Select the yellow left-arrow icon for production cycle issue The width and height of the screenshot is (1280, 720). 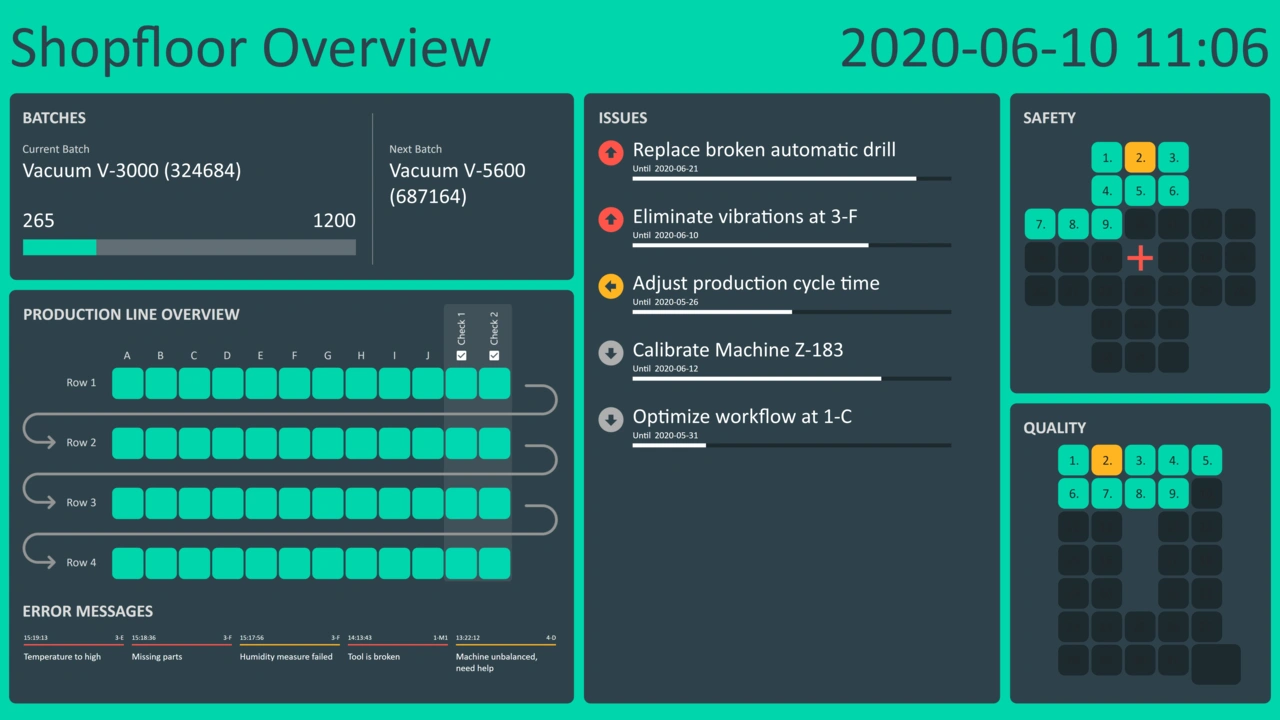click(x=610, y=286)
